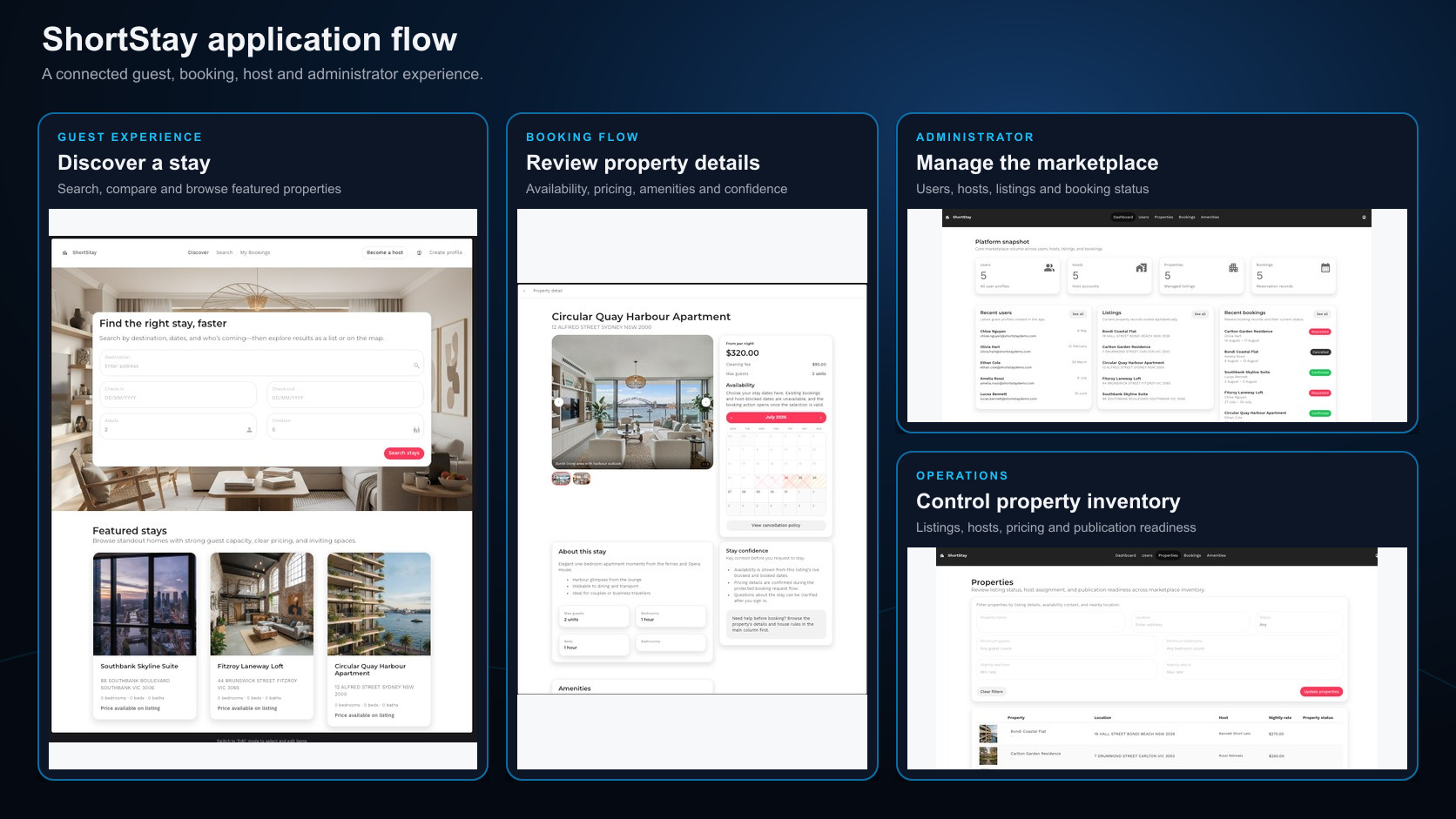Select the active Properties tab in the inventory screen header
This screenshot has height=819, width=1456.
click(x=1168, y=555)
